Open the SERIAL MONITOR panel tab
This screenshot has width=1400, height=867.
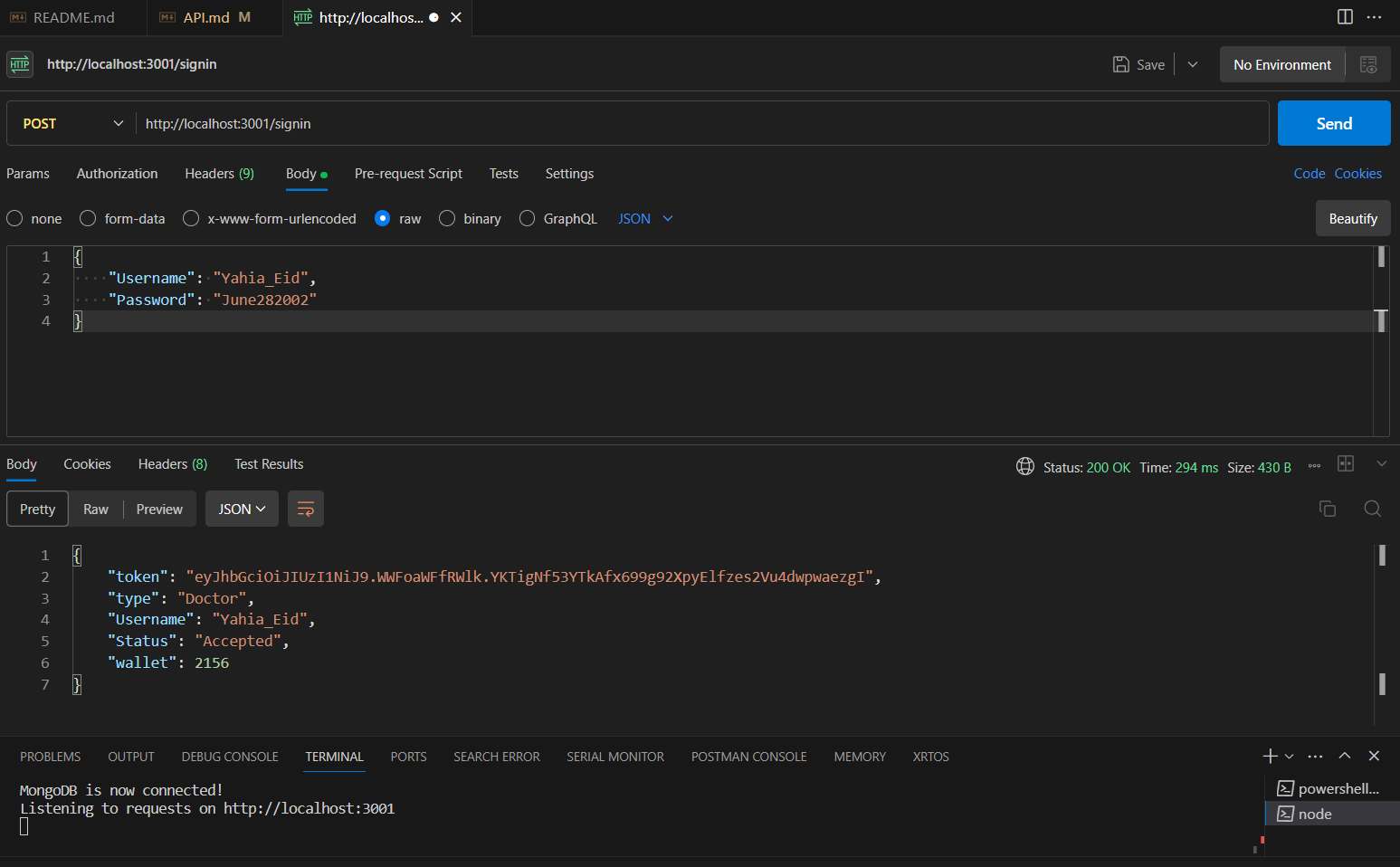tap(615, 757)
